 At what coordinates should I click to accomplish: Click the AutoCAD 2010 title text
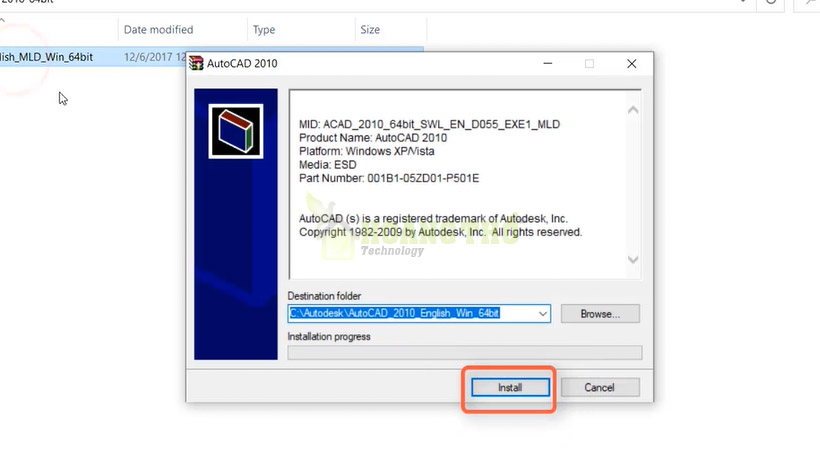point(242,63)
